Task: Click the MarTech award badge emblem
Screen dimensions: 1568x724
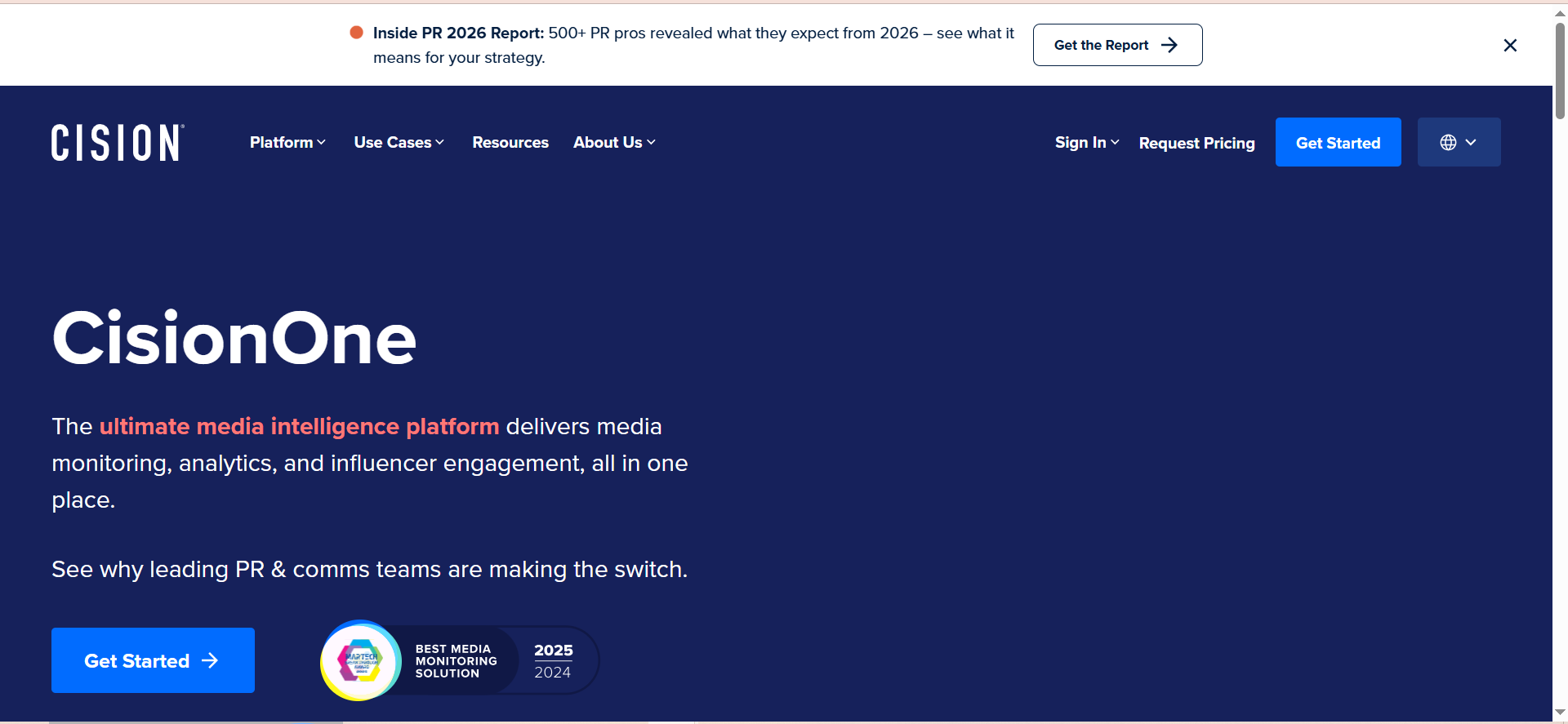Action: (x=360, y=660)
